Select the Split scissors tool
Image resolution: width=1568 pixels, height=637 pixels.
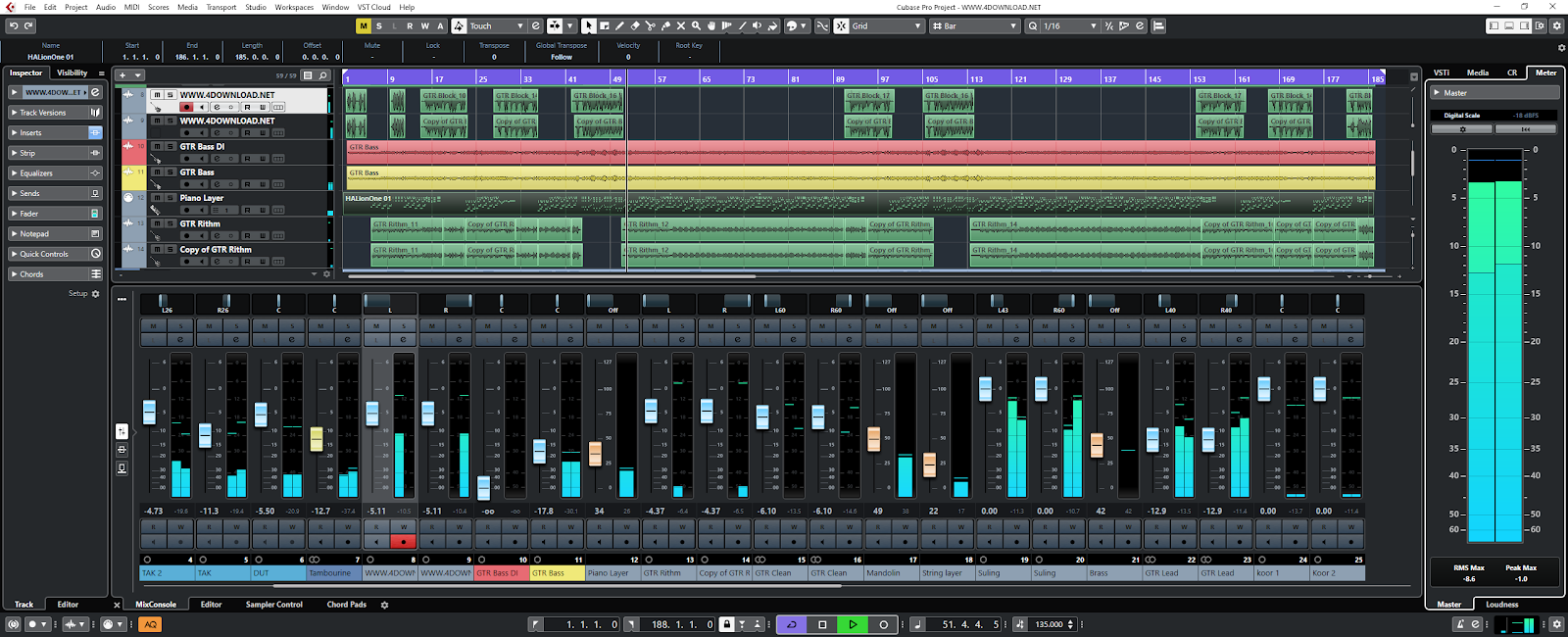point(650,25)
